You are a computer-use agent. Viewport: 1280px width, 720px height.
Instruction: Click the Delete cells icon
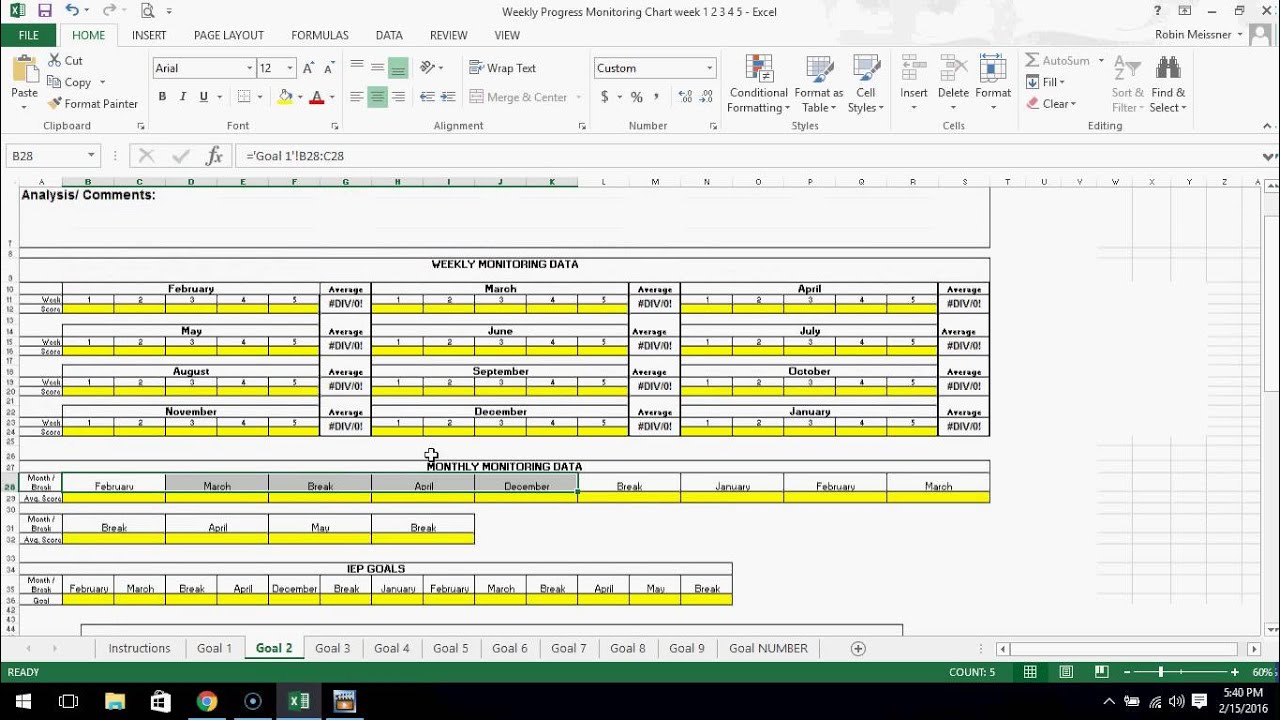coord(953,69)
